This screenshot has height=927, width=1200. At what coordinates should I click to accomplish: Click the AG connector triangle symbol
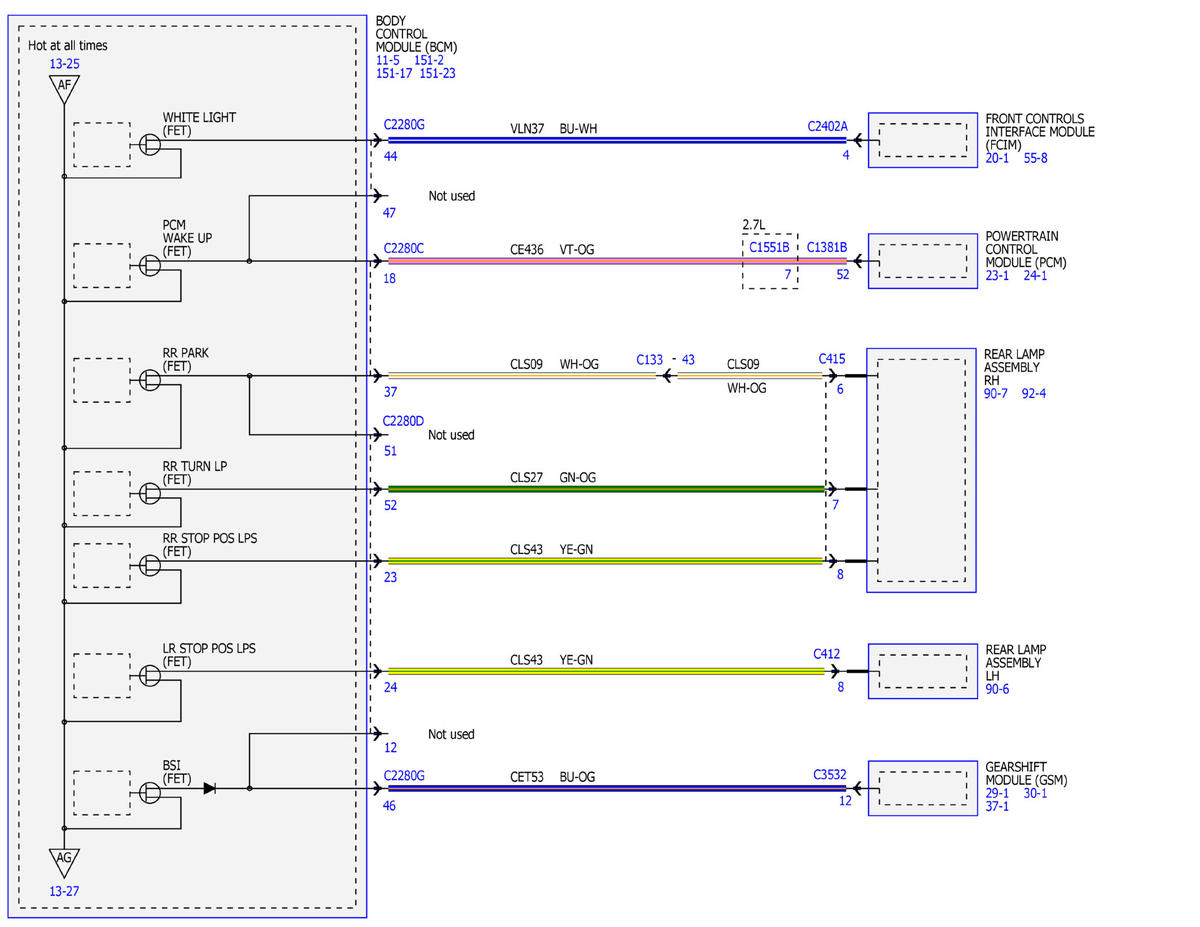64,862
